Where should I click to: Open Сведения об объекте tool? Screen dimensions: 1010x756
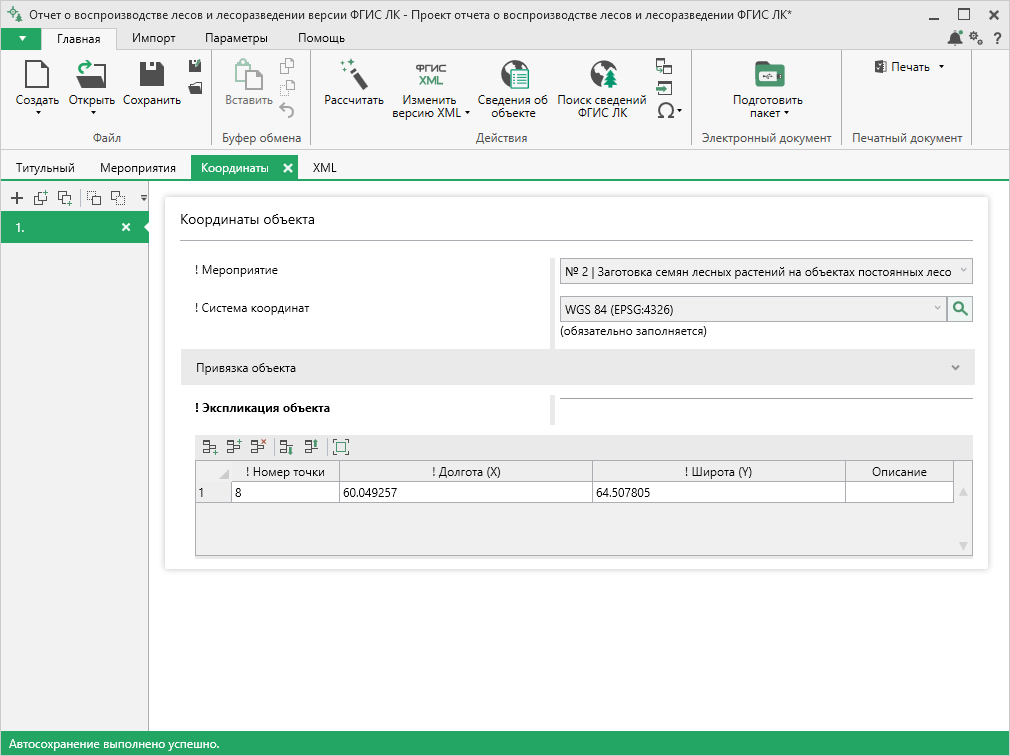click(513, 89)
